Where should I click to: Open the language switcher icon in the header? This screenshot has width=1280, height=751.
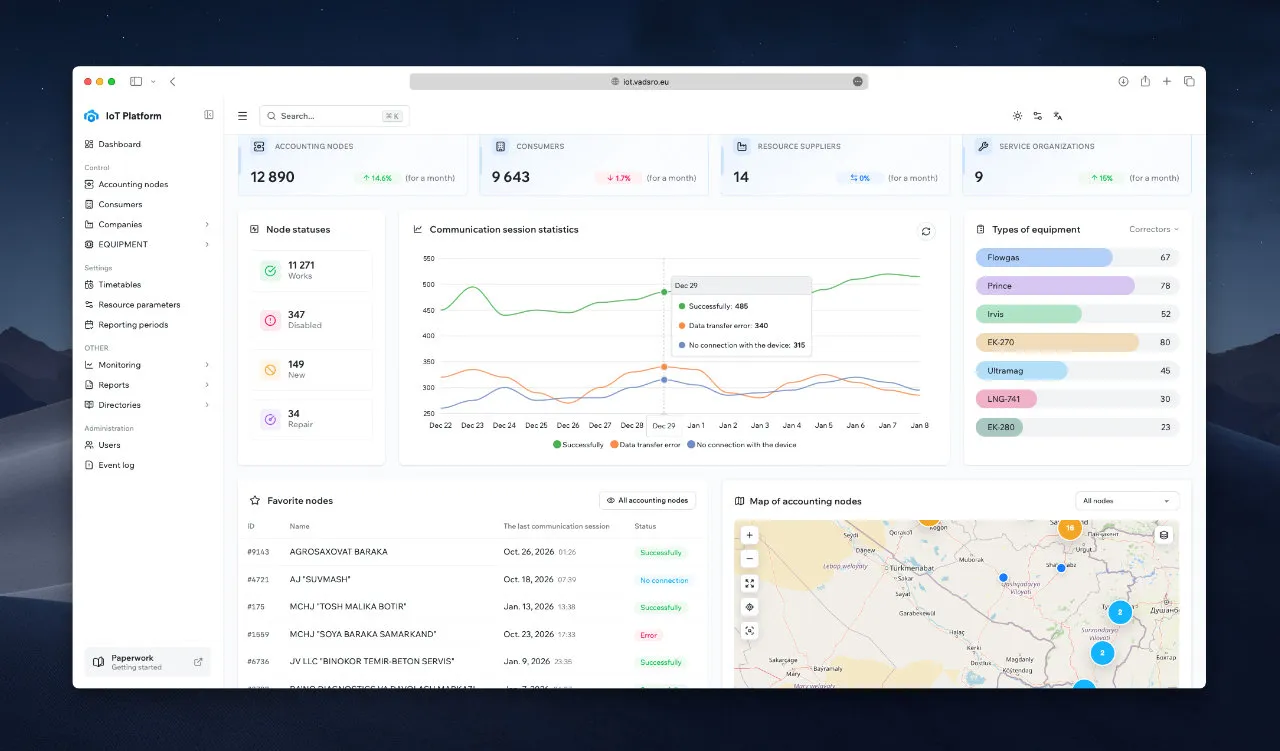click(1058, 115)
